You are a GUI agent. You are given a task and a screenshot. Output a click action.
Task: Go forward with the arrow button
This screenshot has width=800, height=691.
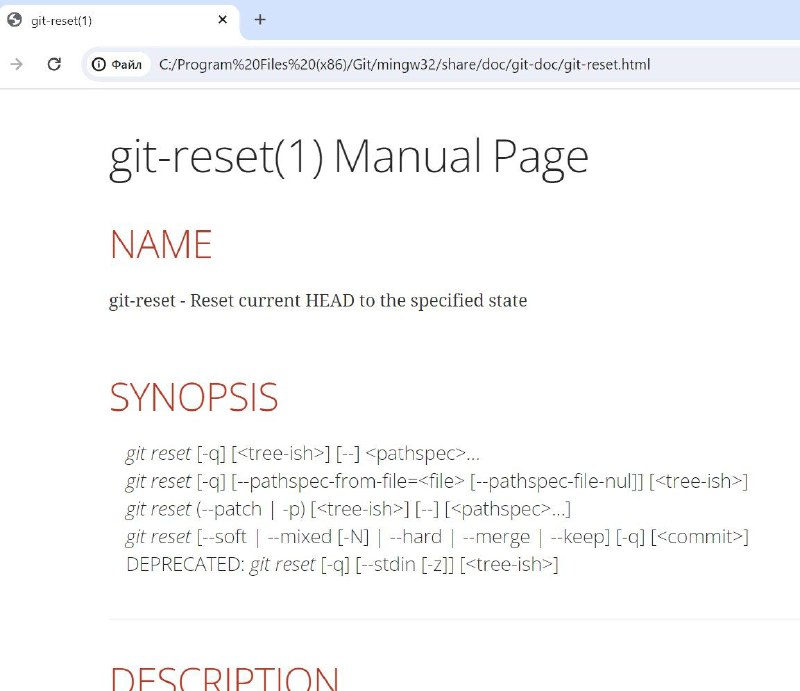point(16,64)
